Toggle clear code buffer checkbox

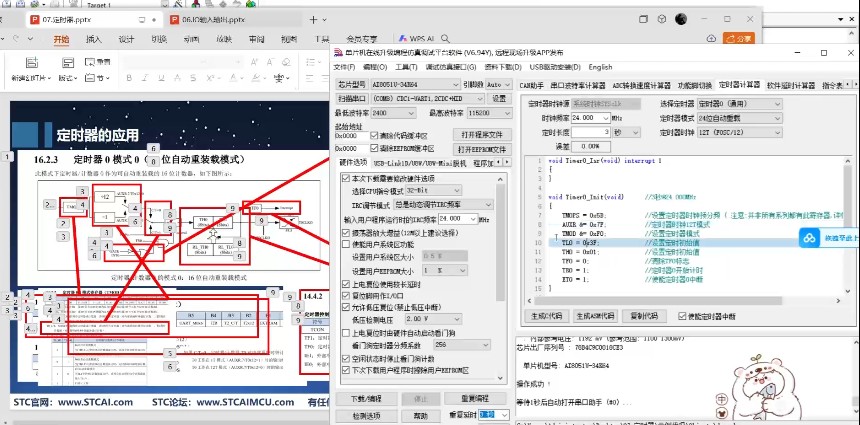coord(374,135)
